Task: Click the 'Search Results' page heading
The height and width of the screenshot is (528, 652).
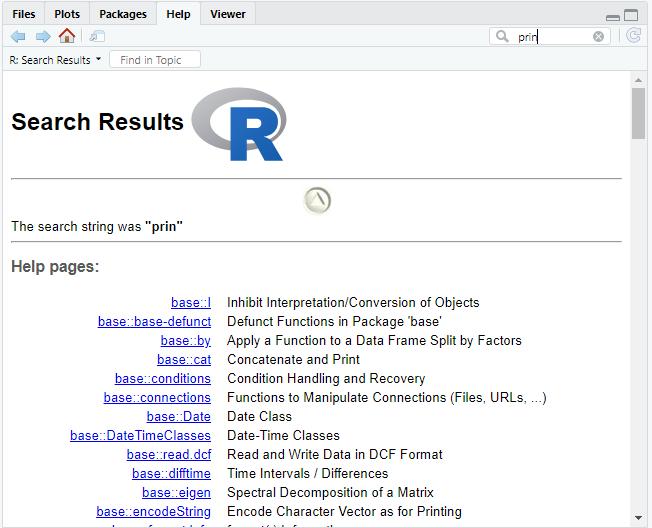Action: pos(97,122)
